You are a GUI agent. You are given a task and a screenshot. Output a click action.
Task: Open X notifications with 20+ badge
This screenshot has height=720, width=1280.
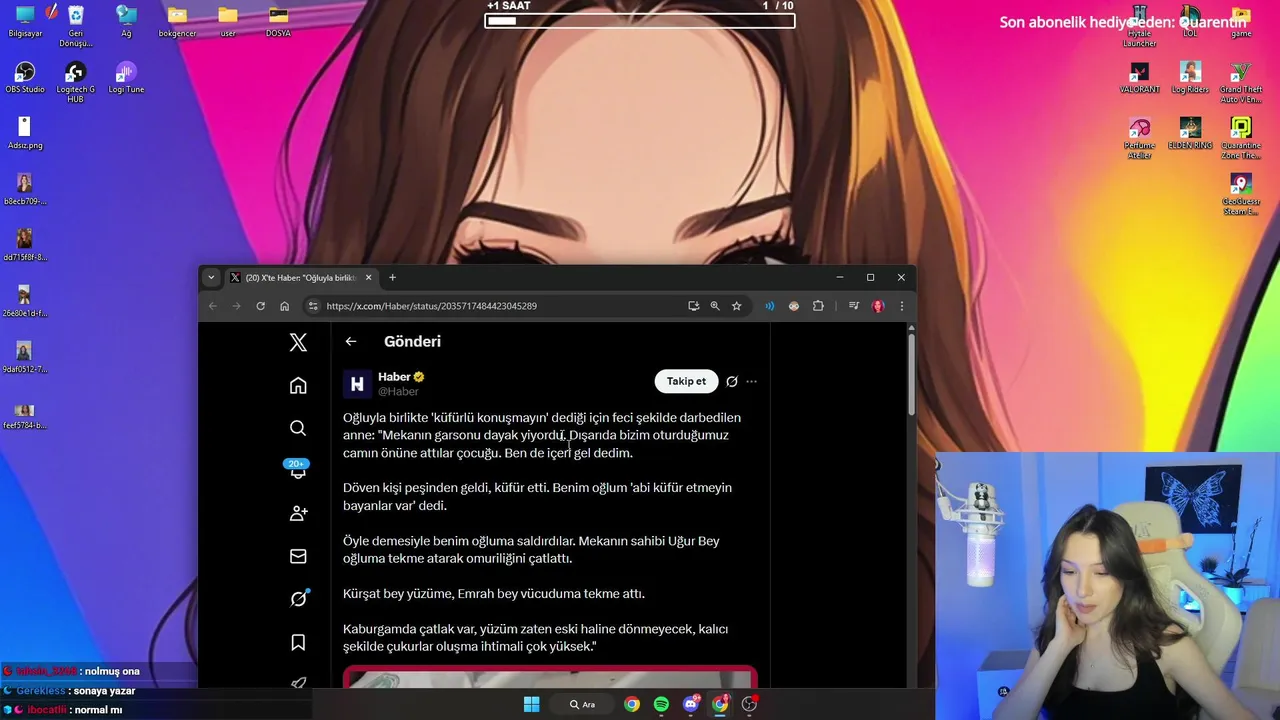point(297,469)
